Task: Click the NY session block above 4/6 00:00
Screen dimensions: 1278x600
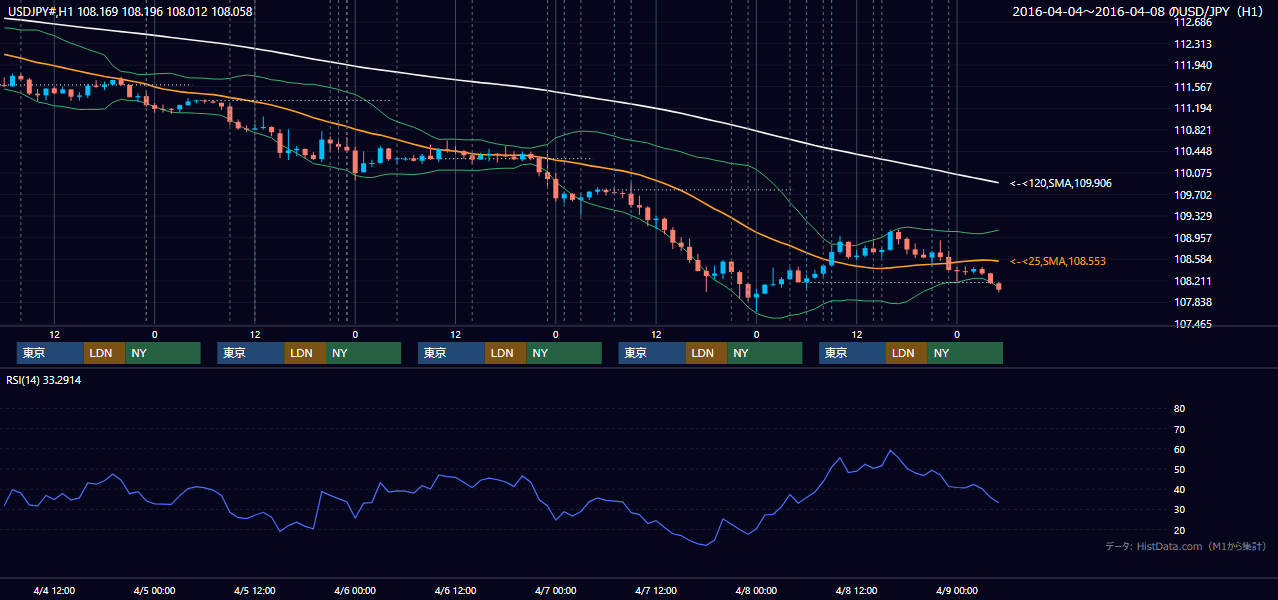Action: [x=364, y=353]
